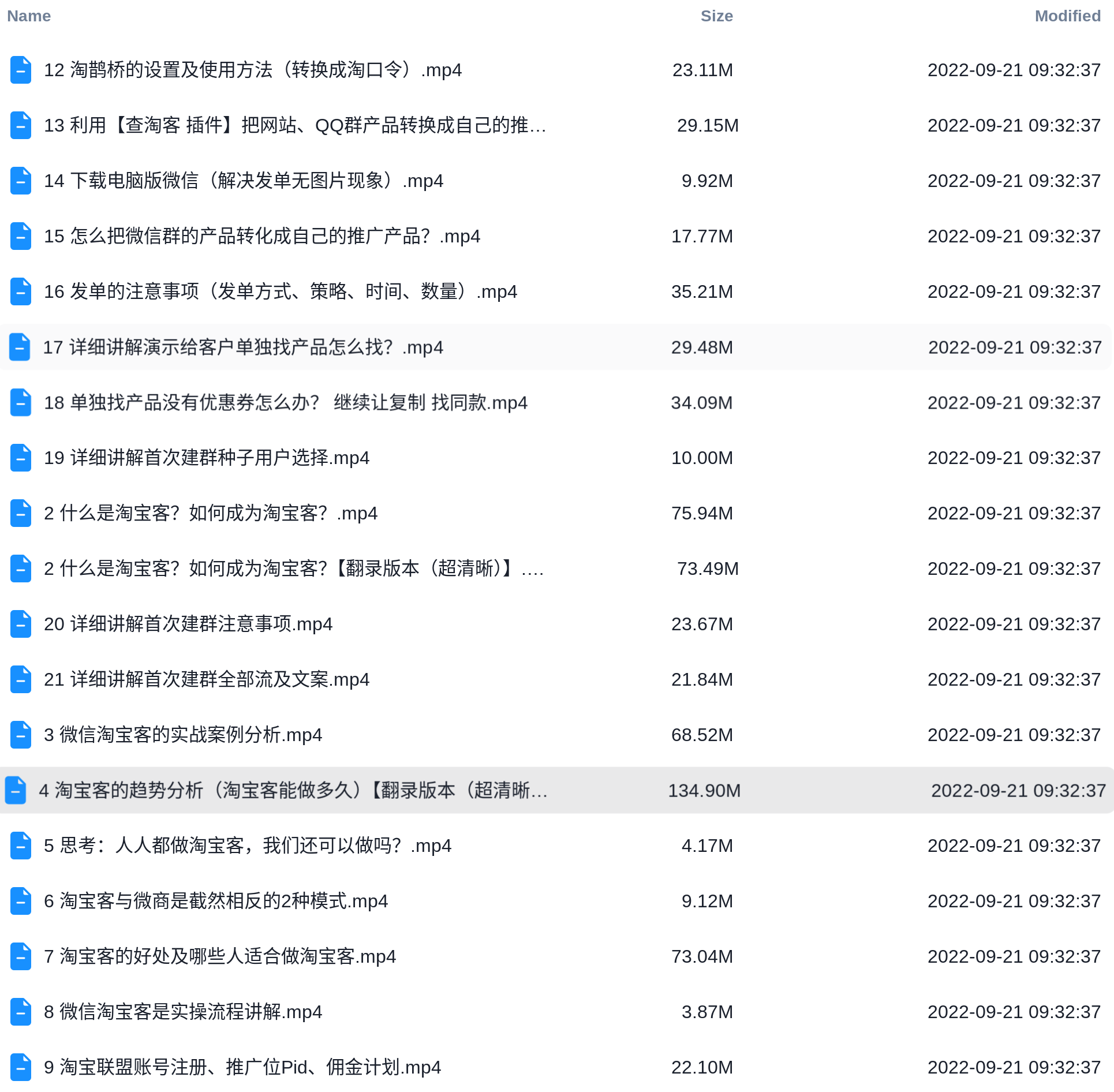Click the size value 23.11M
1114x1092 pixels.
coord(702,70)
